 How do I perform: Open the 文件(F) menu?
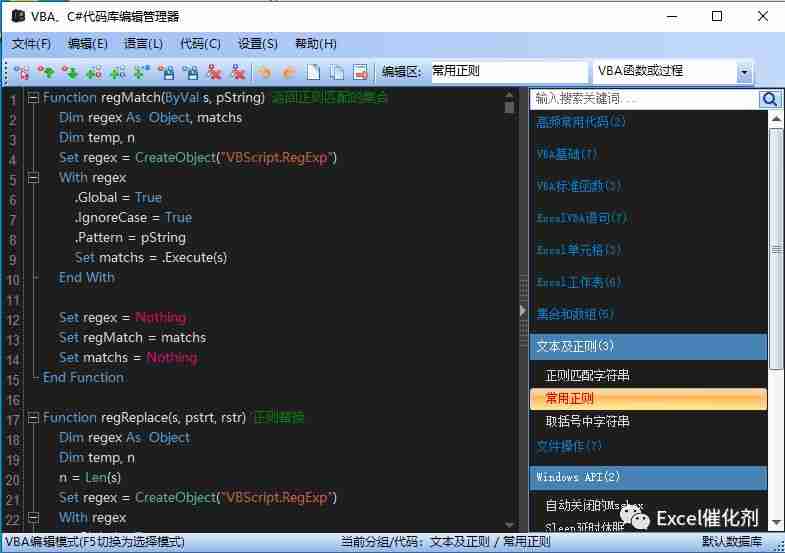[x=31, y=44]
